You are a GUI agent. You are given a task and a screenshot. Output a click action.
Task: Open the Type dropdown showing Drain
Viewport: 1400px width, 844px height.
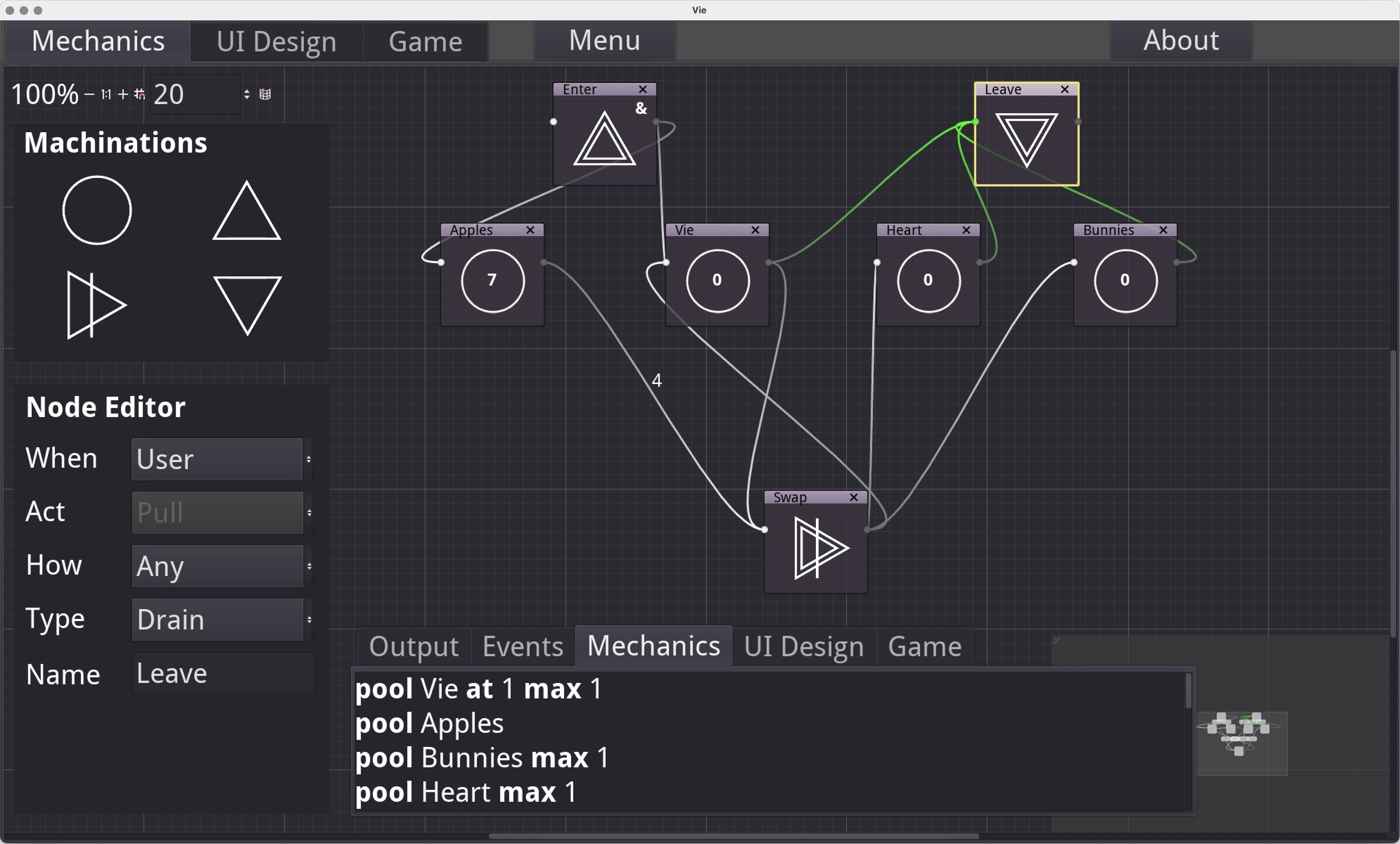(x=222, y=620)
